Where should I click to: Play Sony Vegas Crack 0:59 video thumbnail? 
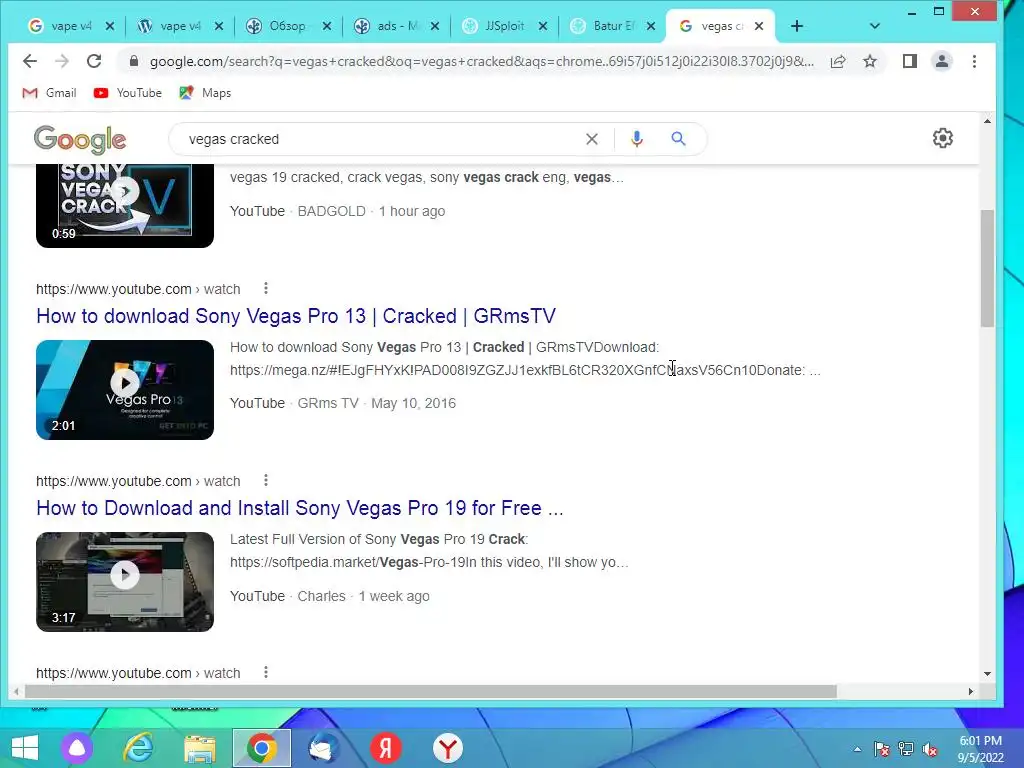(x=125, y=205)
